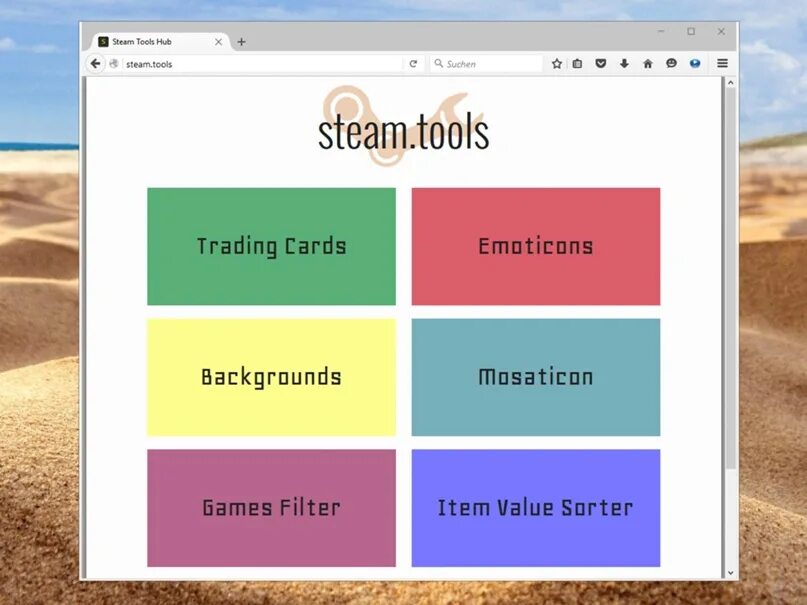This screenshot has width=807, height=605.
Task: Close the browser window
Action: coord(721,31)
